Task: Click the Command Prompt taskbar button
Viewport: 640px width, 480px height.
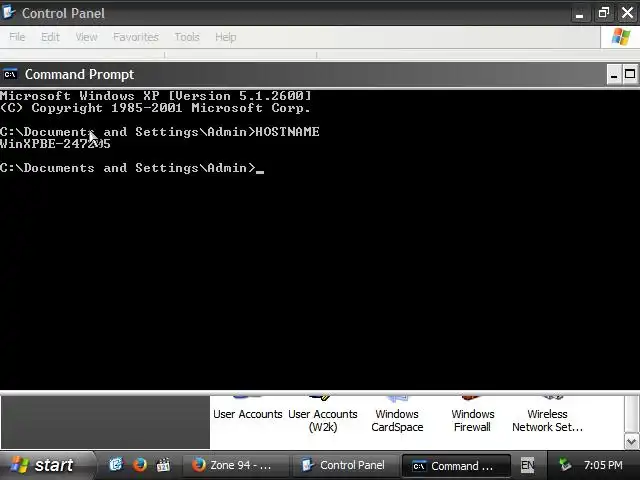Action: click(456, 466)
